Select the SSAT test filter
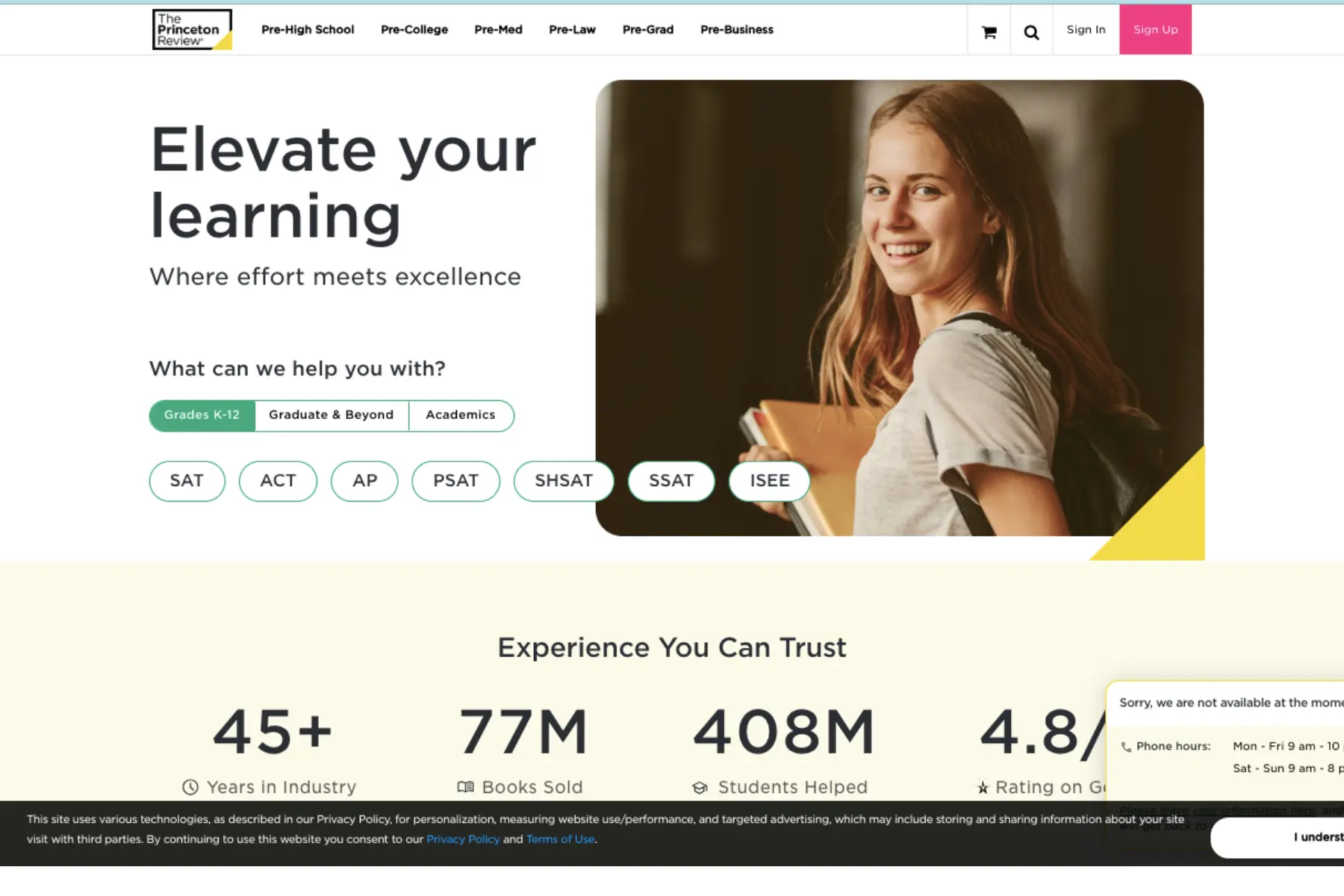Image resolution: width=1344 pixels, height=896 pixels. click(x=671, y=481)
